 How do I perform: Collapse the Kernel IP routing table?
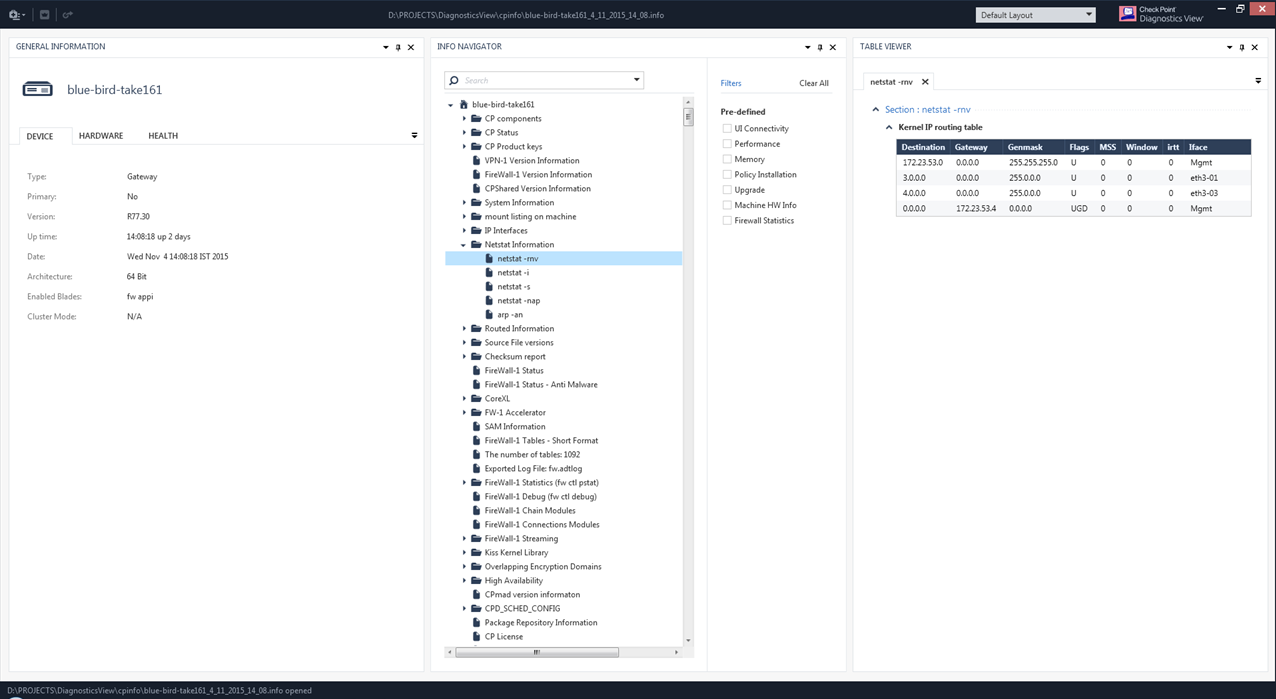pyautogui.click(x=889, y=128)
